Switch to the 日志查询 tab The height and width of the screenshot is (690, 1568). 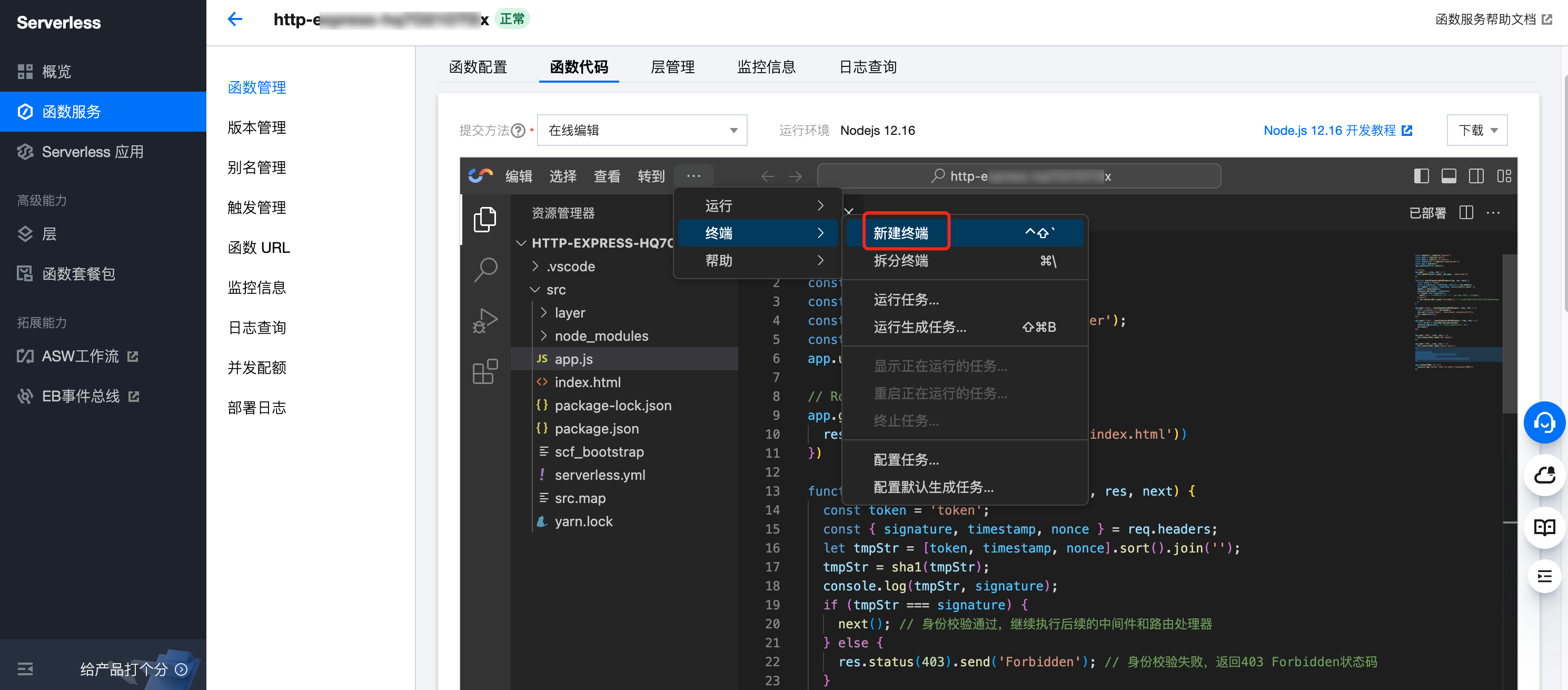[x=867, y=67]
